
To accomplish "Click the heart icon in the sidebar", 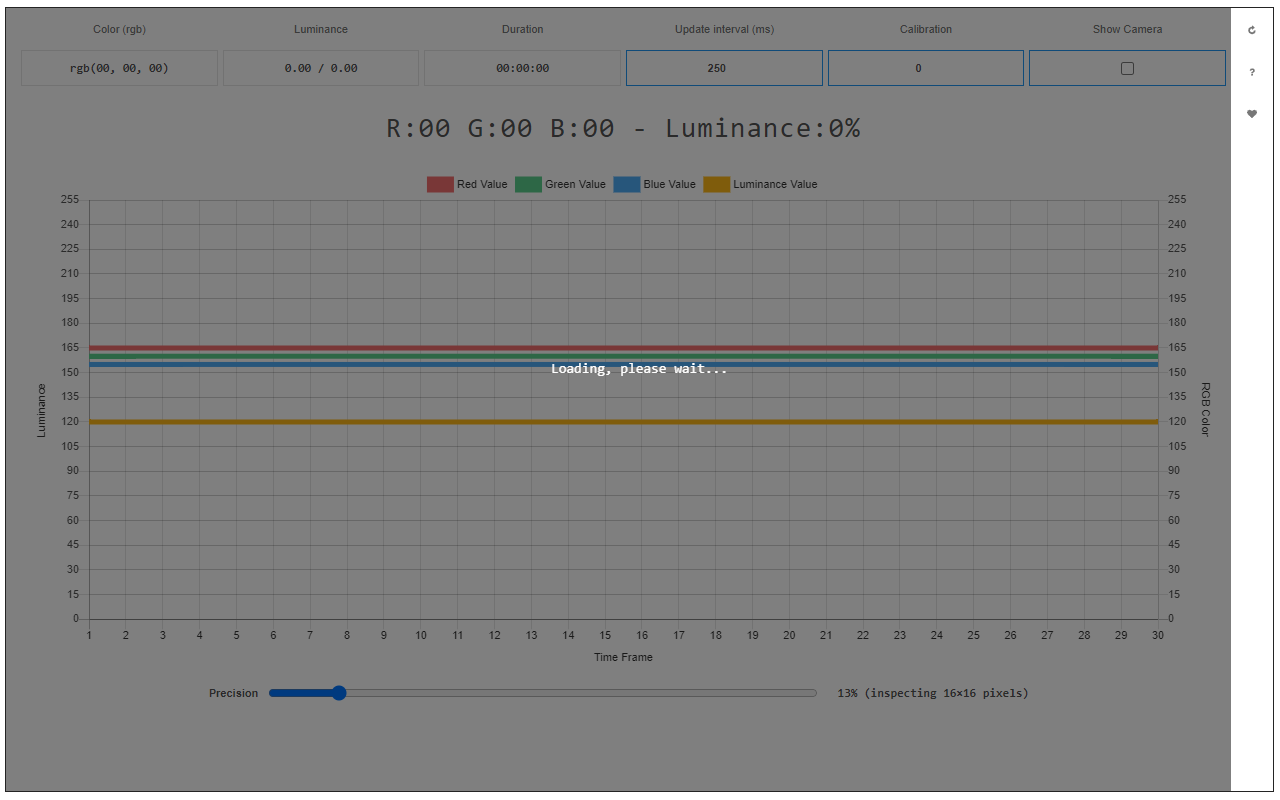I will coord(1252,114).
